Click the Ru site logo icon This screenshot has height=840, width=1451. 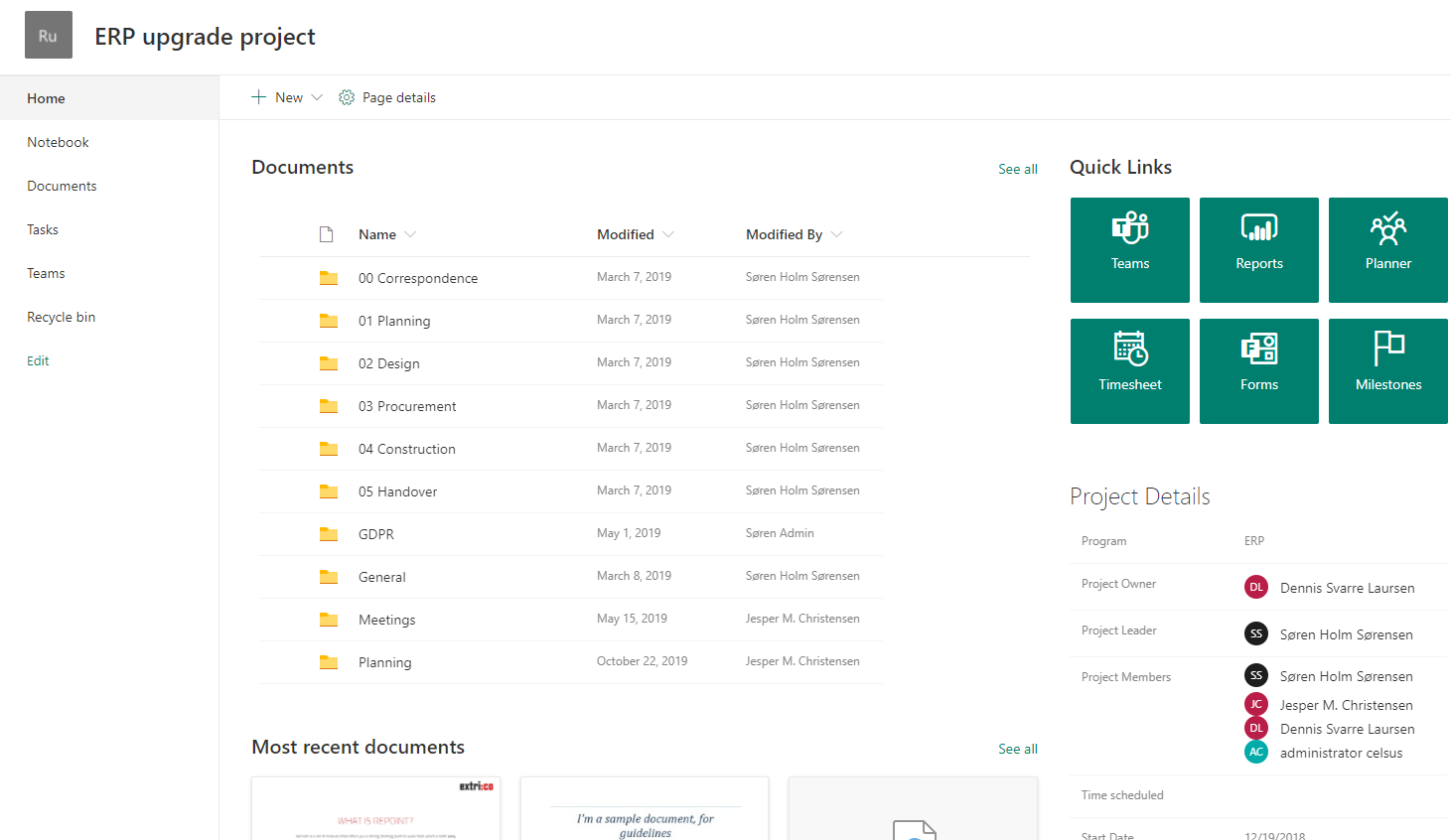click(48, 36)
